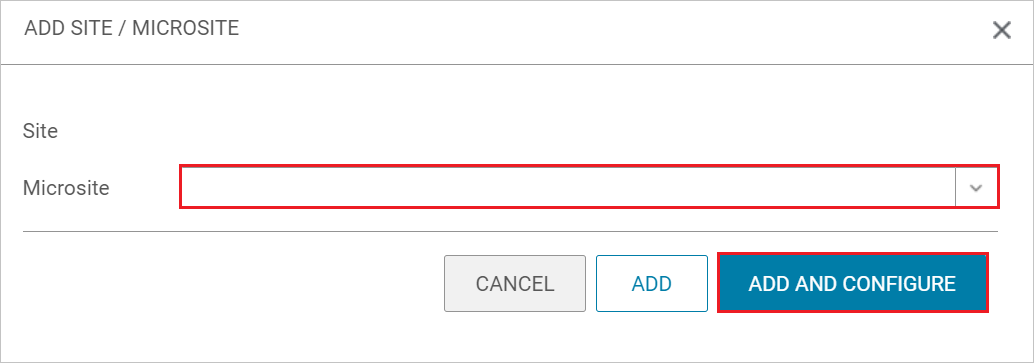Expand the Microsite dropdown chevron
The height and width of the screenshot is (363, 1034).
pyautogui.click(x=976, y=187)
